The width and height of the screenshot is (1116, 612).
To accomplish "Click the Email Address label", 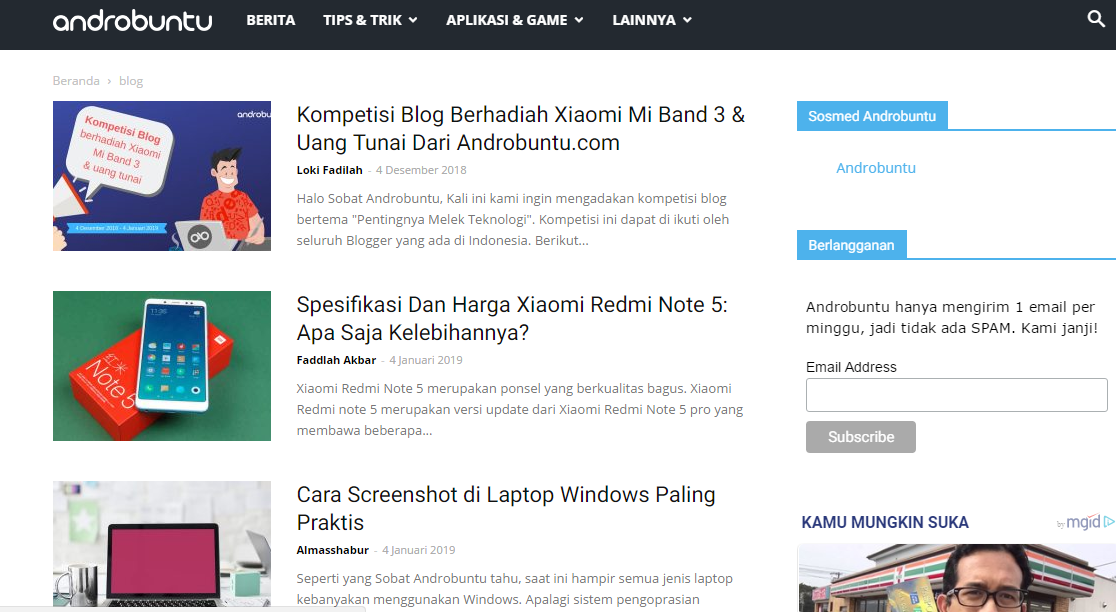I will coord(851,367).
